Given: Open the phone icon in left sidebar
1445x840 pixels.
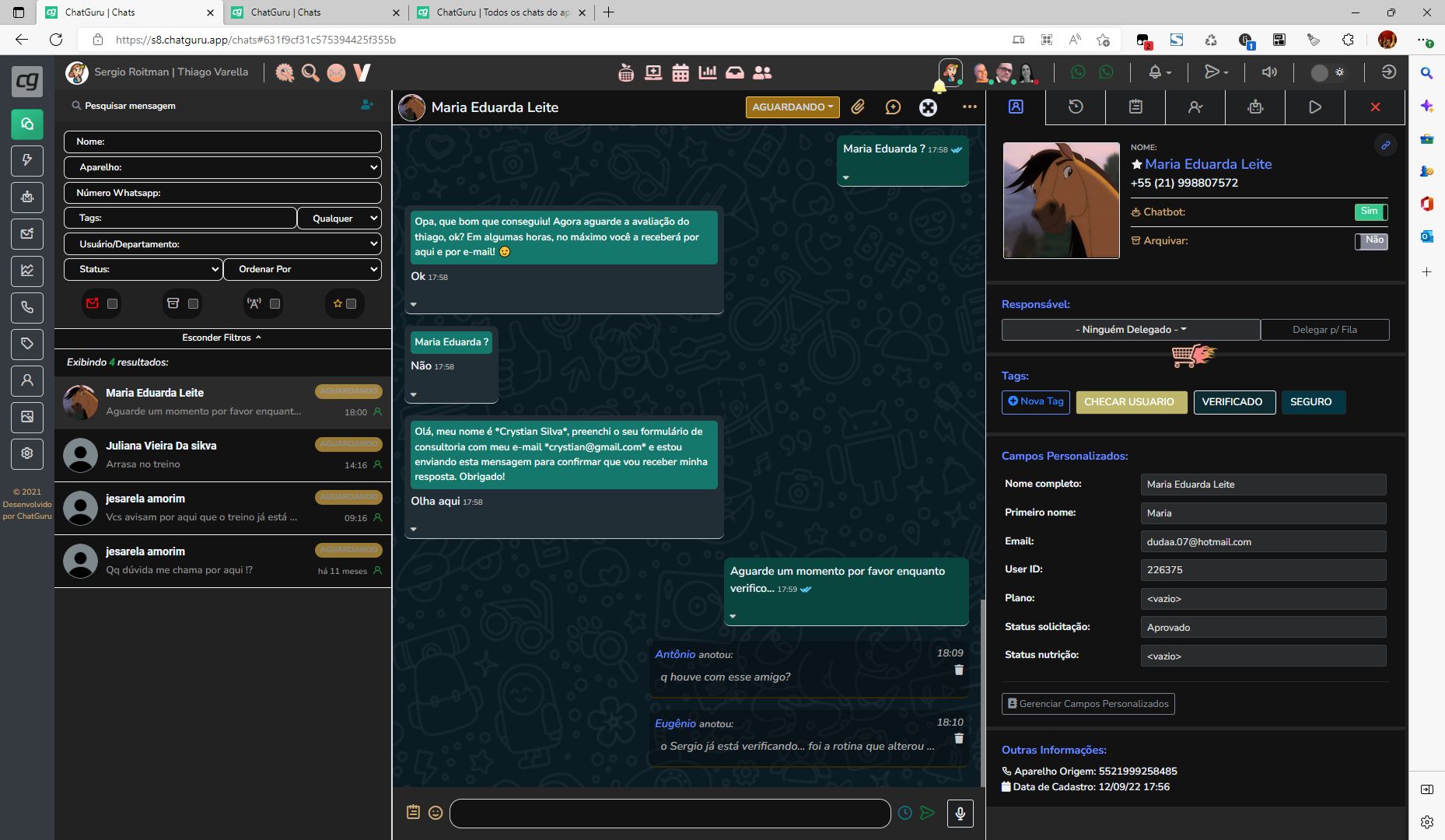Looking at the screenshot, I should tap(27, 307).
